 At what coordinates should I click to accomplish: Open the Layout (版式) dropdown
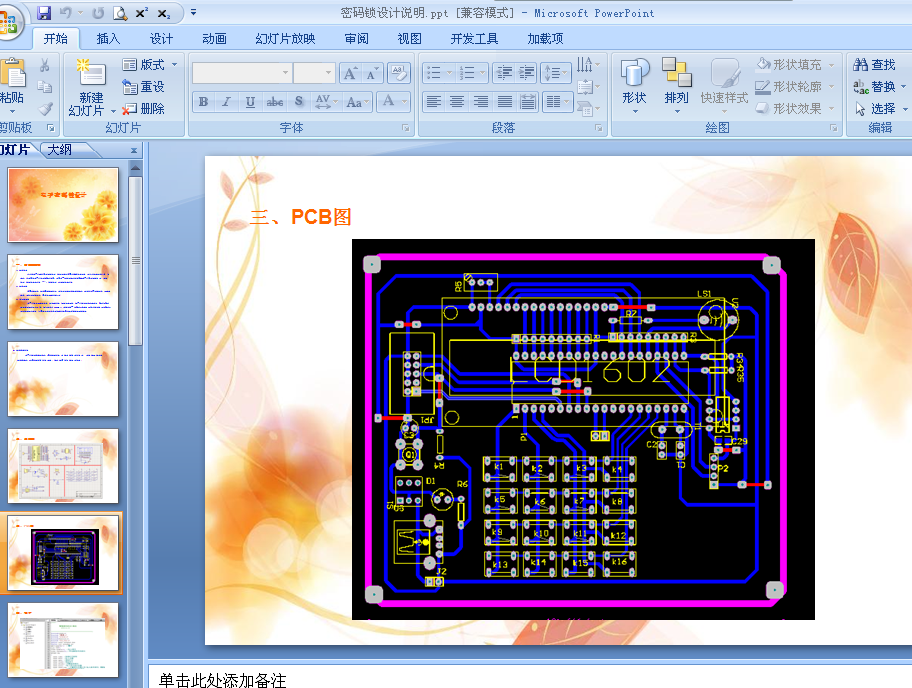[150, 65]
